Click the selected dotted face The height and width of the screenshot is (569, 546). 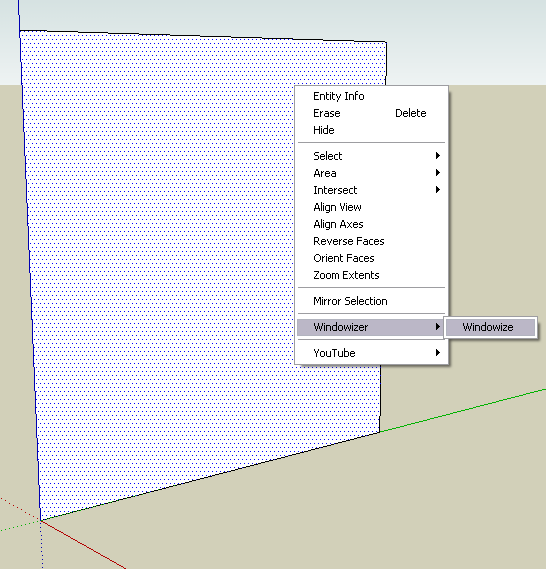(163, 254)
